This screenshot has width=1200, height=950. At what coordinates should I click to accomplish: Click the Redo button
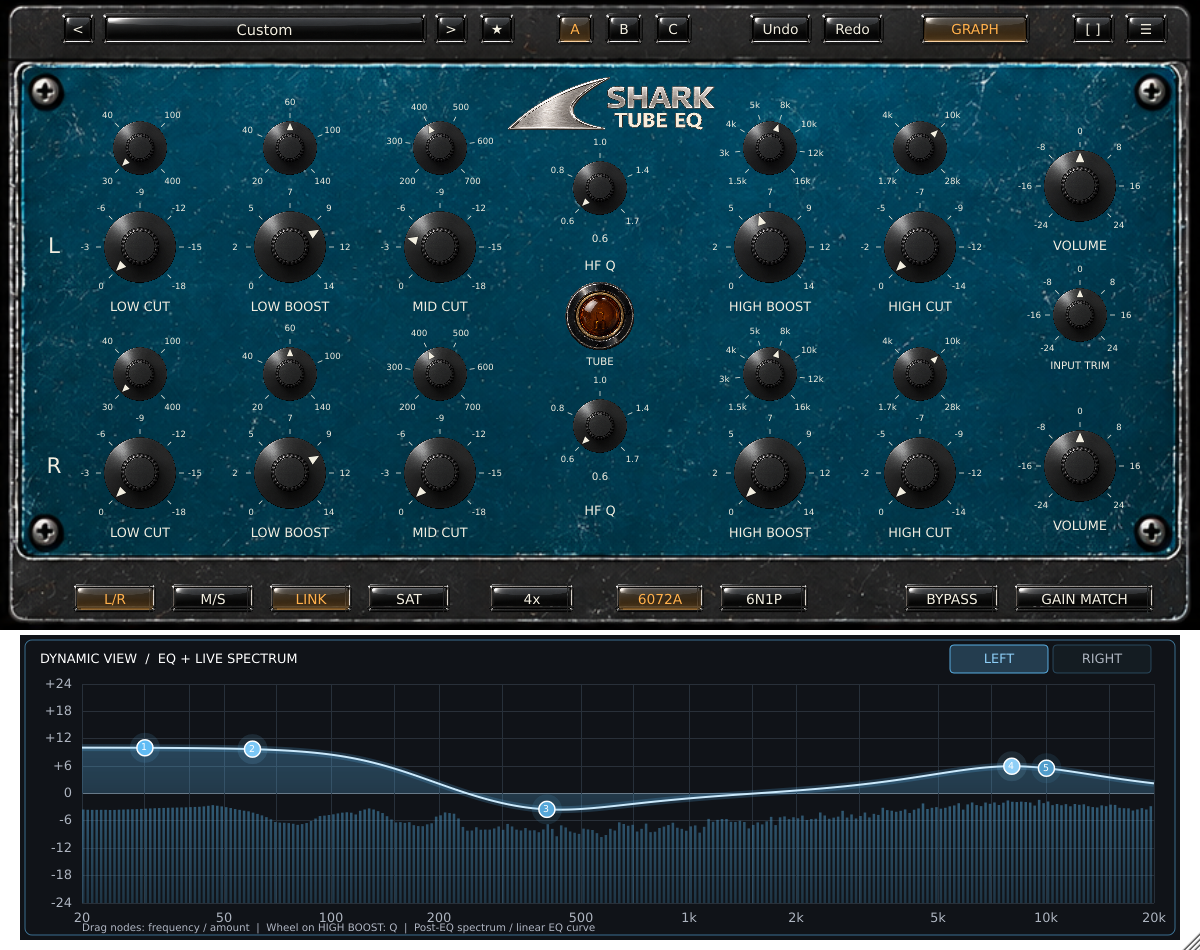pos(852,29)
